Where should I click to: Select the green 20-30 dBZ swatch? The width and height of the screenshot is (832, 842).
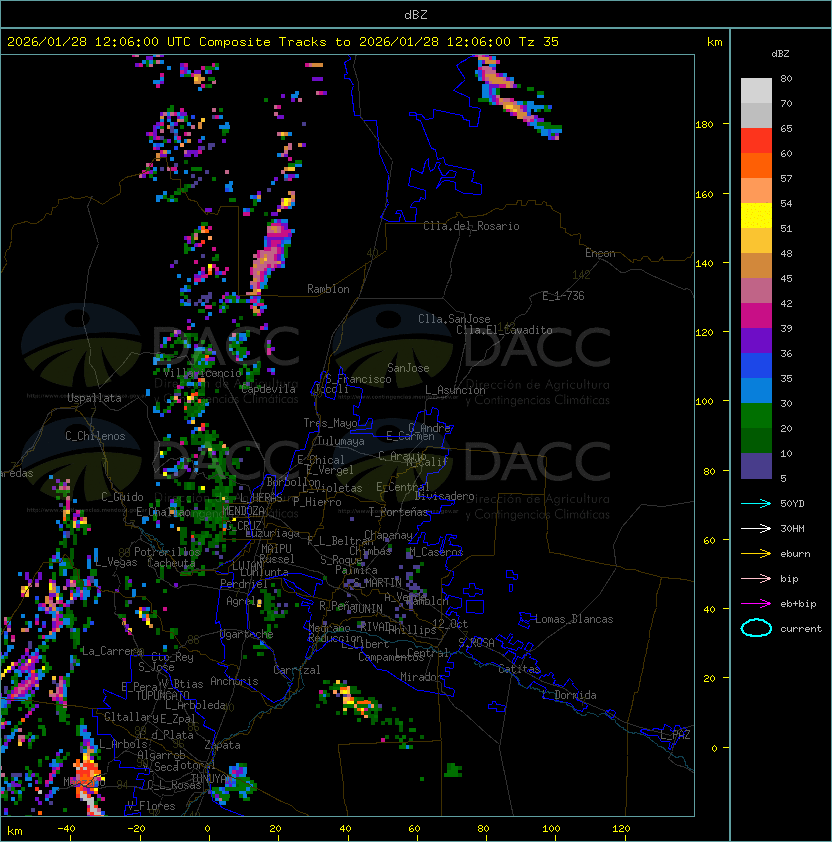tap(756, 416)
